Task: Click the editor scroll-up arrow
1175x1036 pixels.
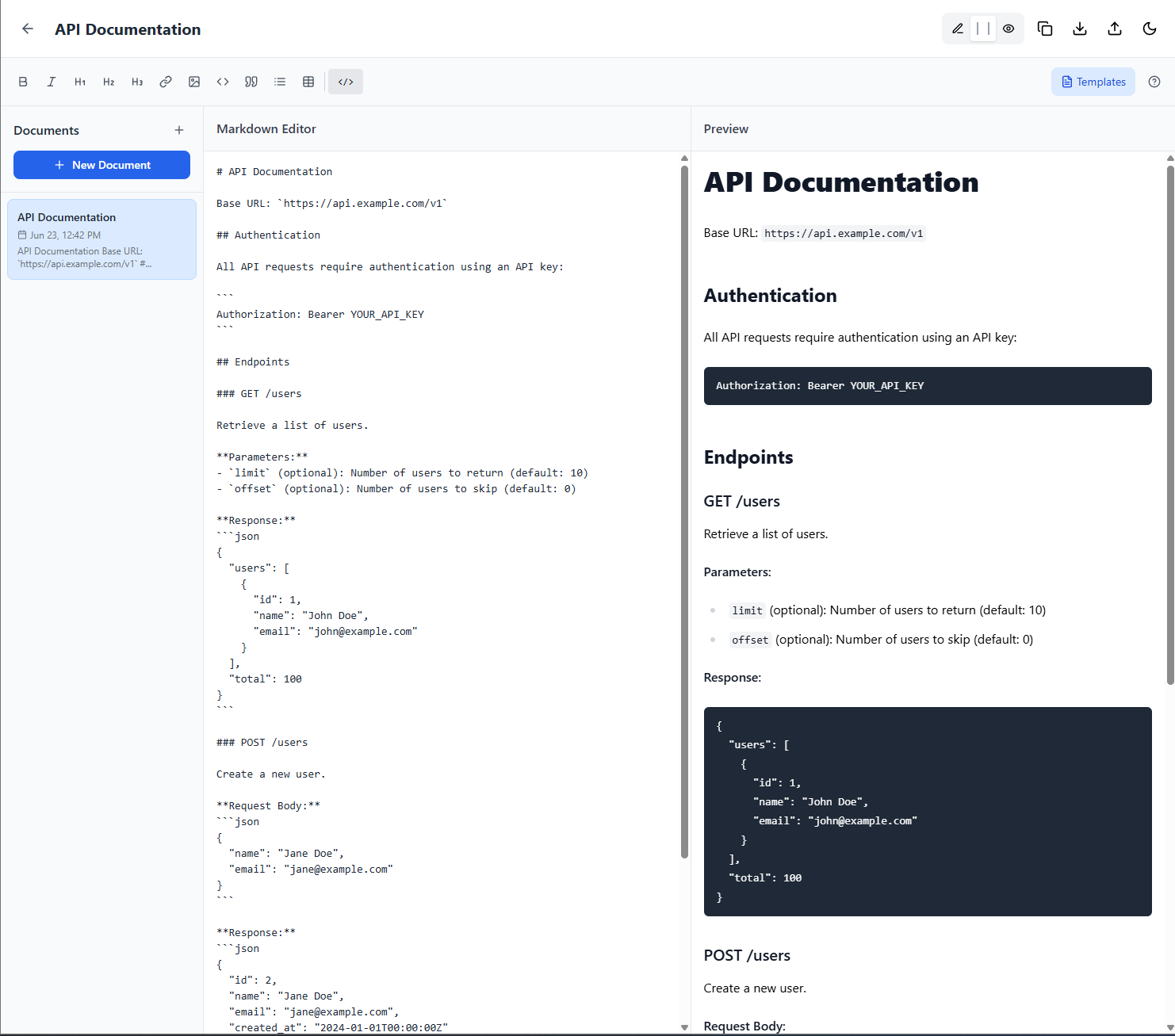Action: pos(684,158)
